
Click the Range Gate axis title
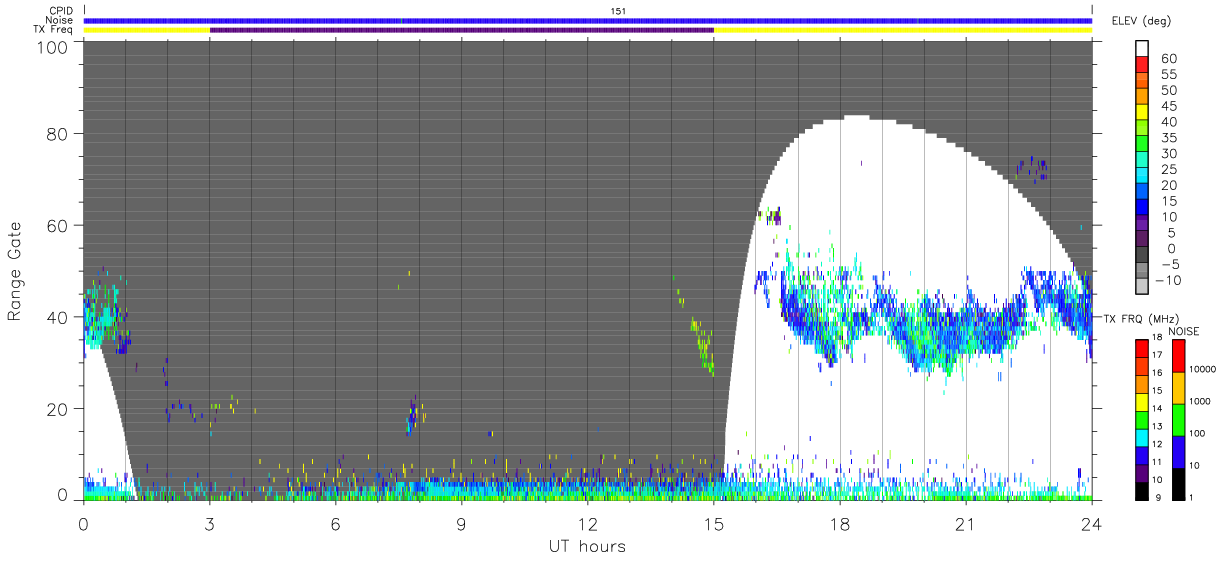(16, 271)
